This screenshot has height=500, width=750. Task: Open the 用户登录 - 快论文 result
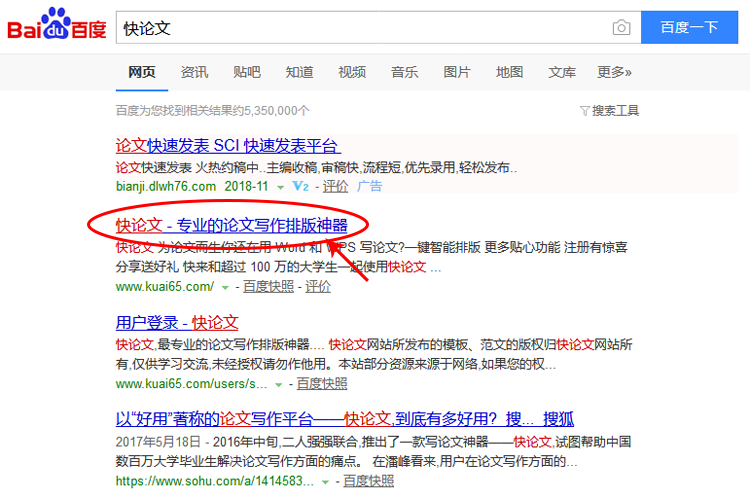tap(177, 322)
